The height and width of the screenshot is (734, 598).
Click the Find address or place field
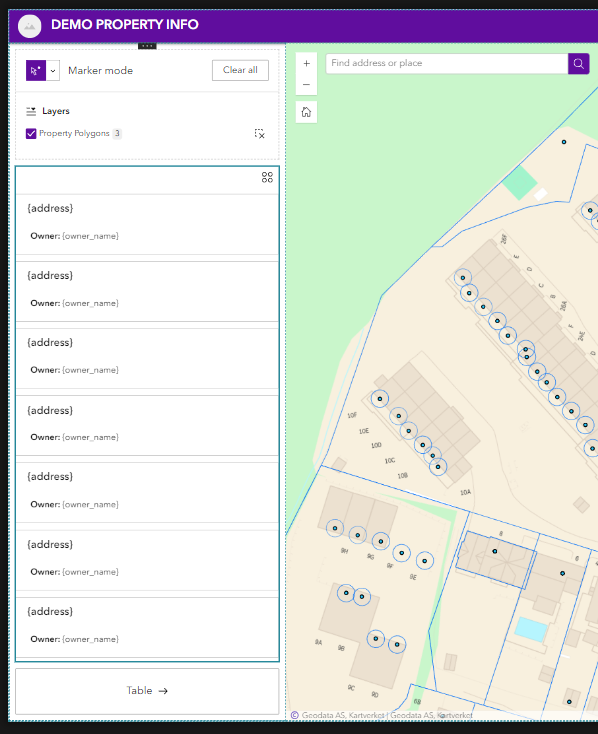(x=447, y=63)
